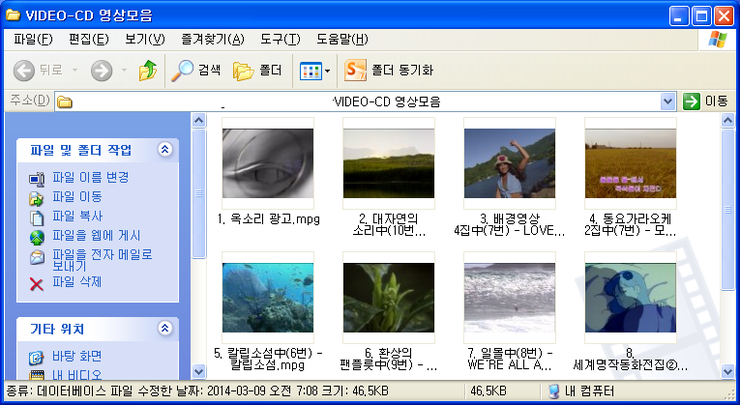
Task: Collapse the 파일 및 폴더 작업 panel
Action: click(x=165, y=150)
